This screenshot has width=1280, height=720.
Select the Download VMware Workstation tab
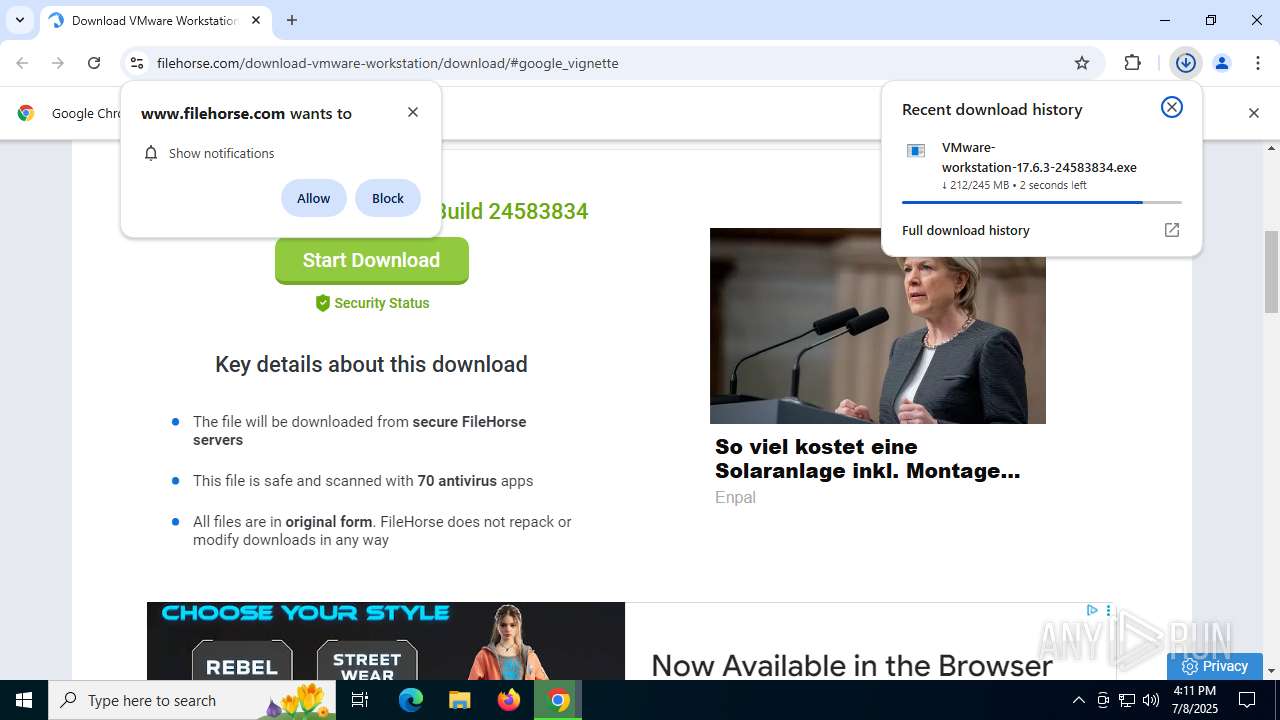click(x=155, y=20)
